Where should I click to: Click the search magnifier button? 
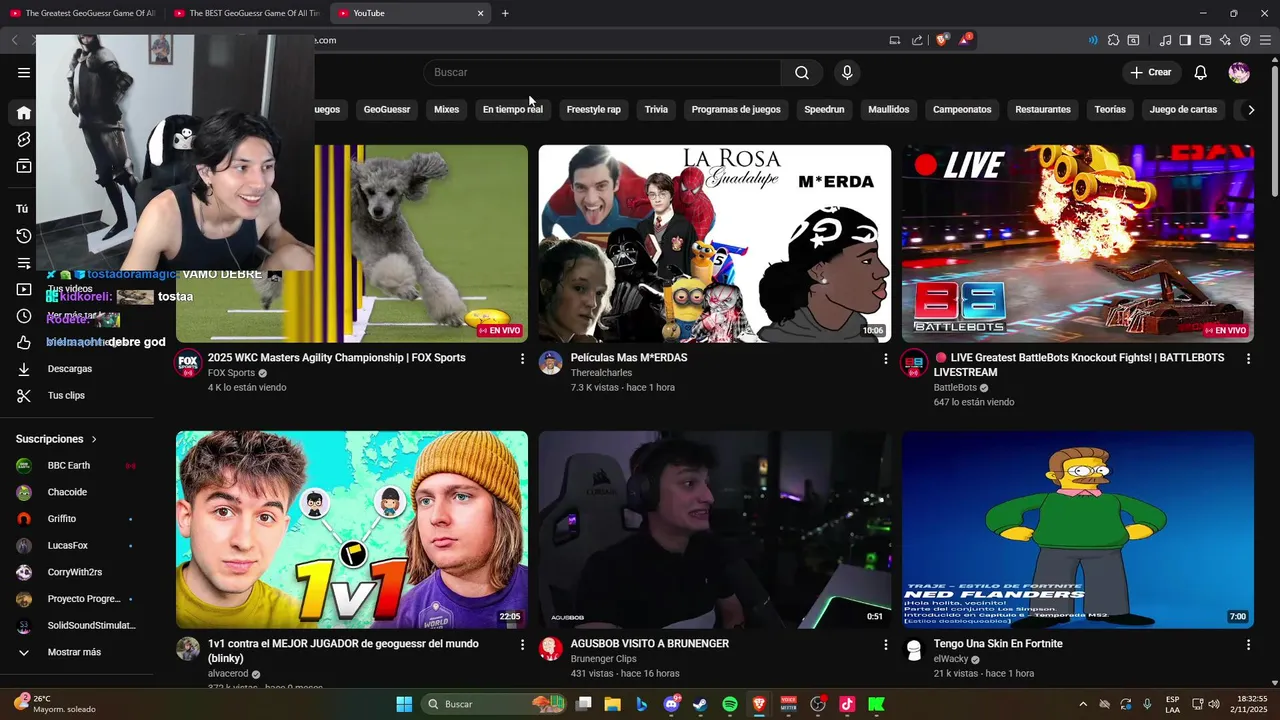click(x=802, y=72)
